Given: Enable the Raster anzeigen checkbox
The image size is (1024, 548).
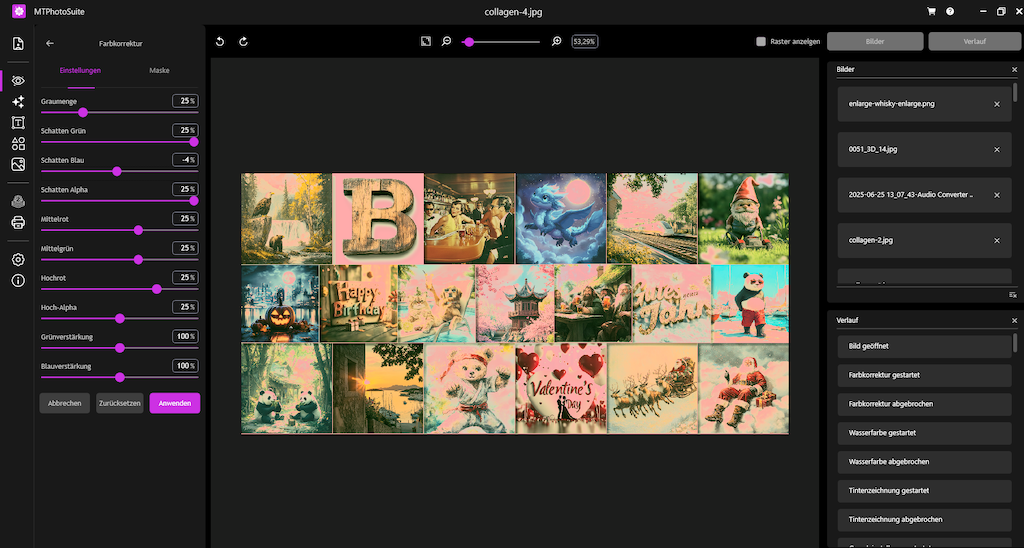Looking at the screenshot, I should [x=761, y=42].
